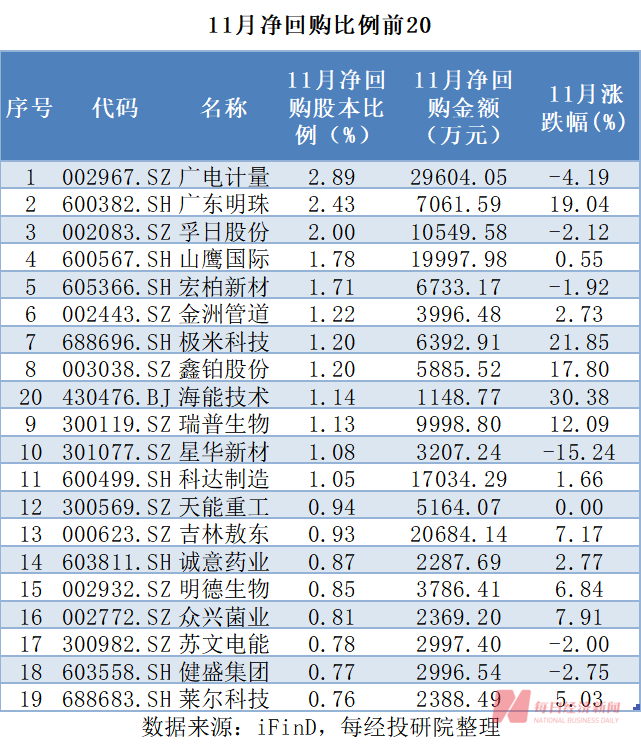
Task: Click the name 孚日股份
Action: [x=224, y=232]
